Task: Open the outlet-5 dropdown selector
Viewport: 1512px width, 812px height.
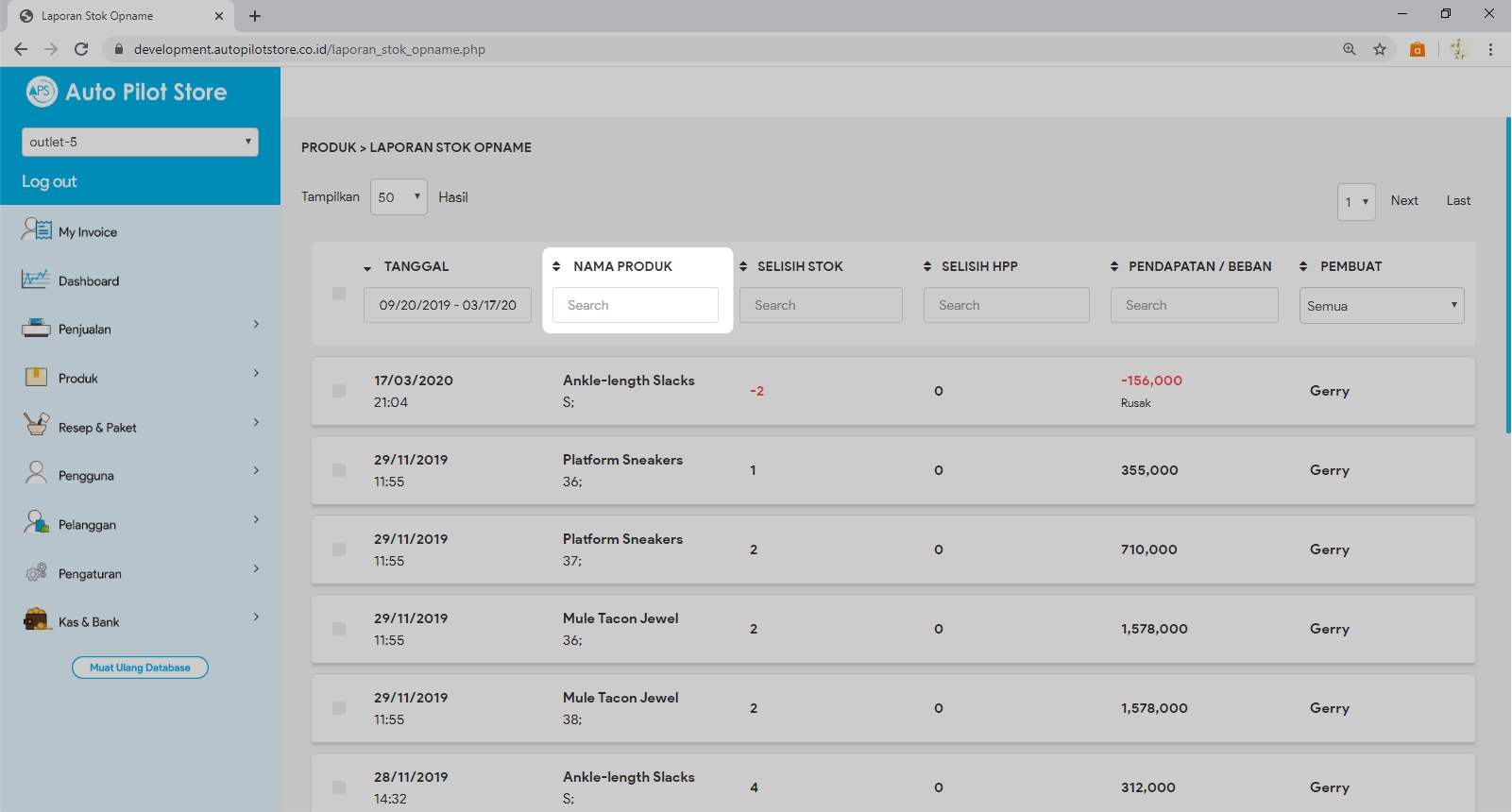Action: click(x=140, y=142)
